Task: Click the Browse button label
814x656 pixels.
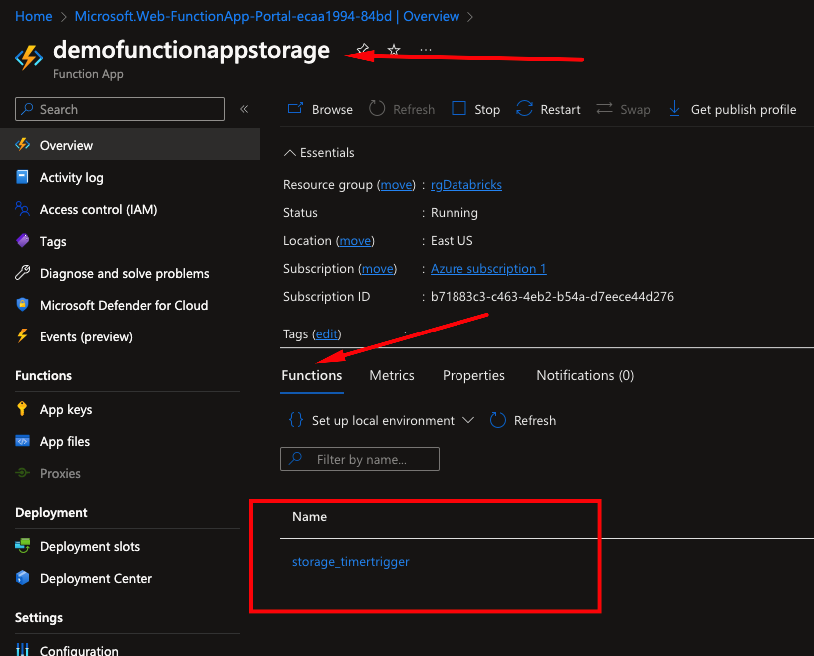Action: click(x=332, y=110)
